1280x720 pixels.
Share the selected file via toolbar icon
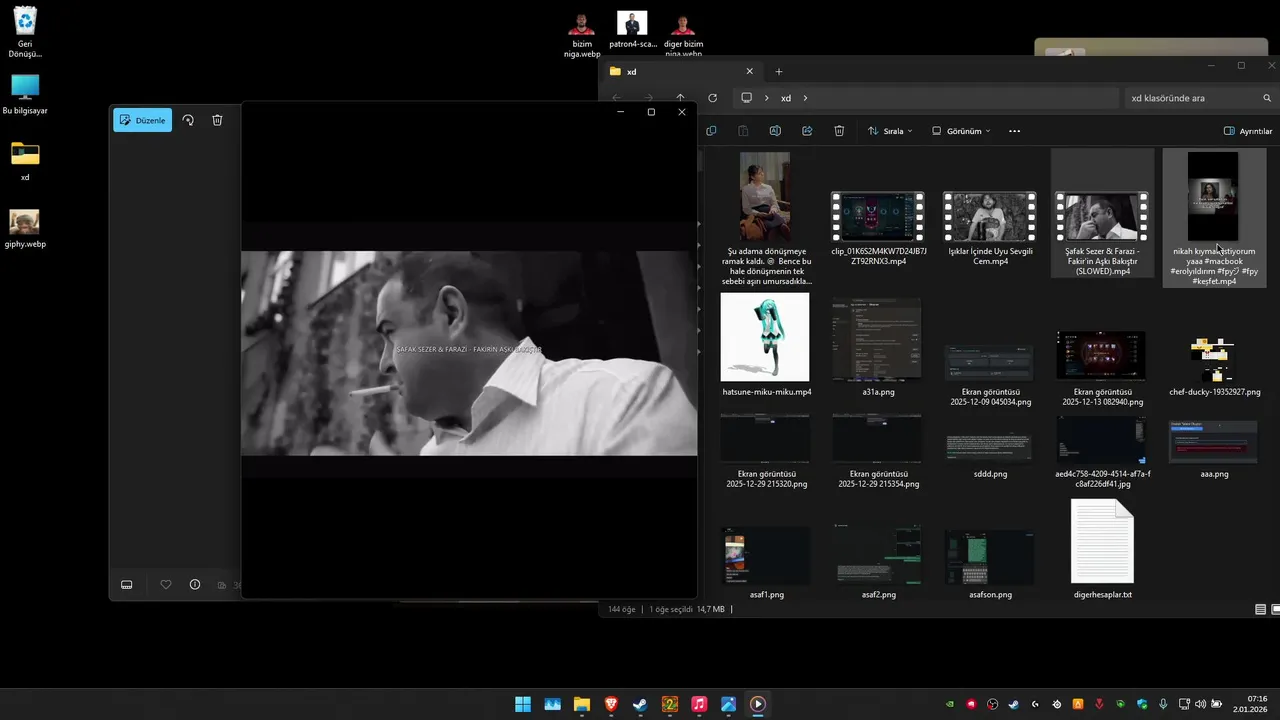[x=807, y=131]
